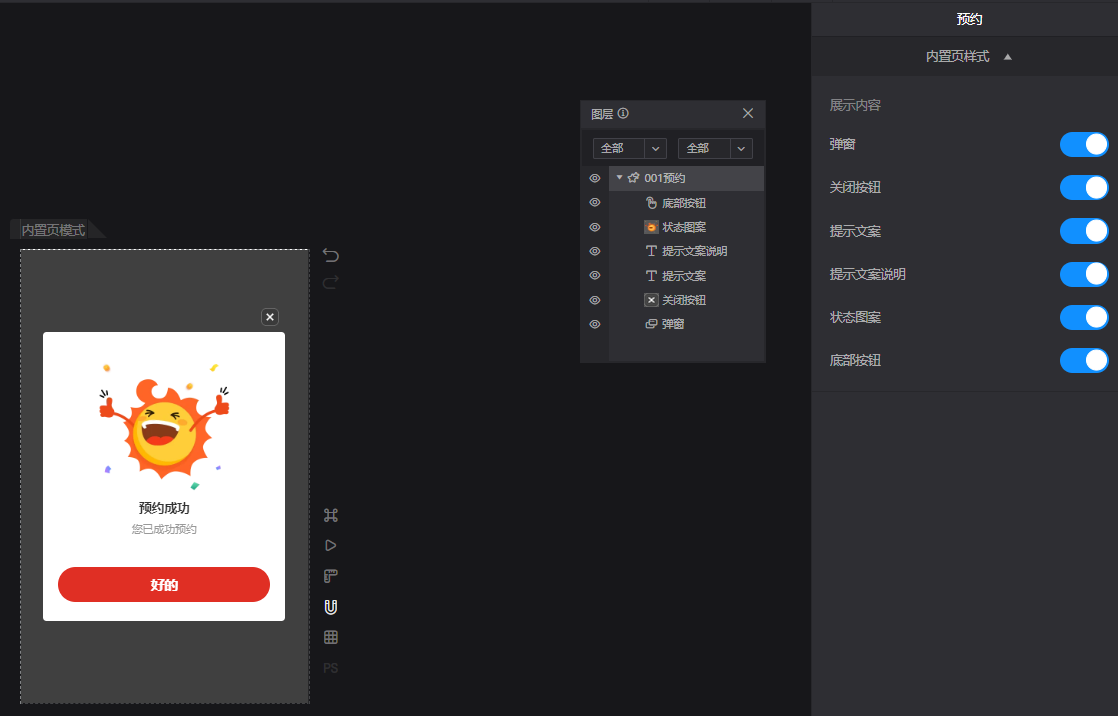Screen dimensions: 1118x716
Task: Turn off the 提示文案 display switch
Action: (x=1084, y=231)
